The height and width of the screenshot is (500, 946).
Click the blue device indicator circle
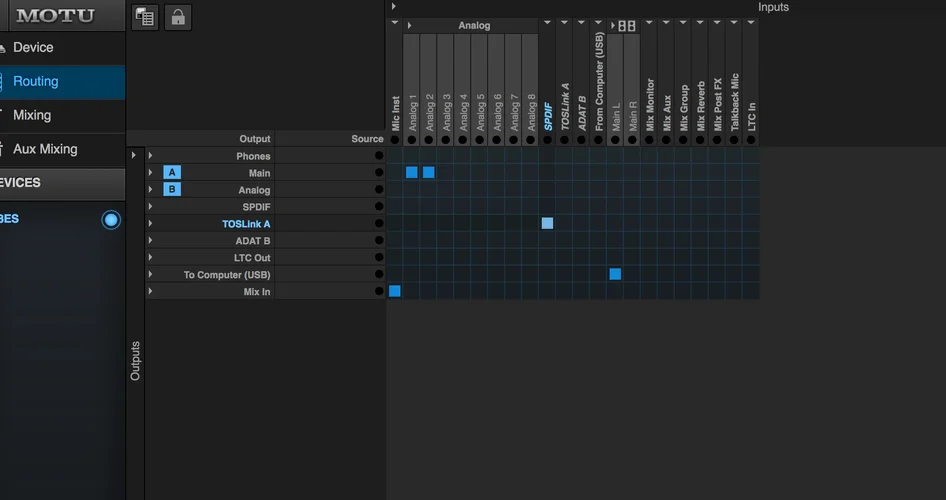pyautogui.click(x=111, y=219)
